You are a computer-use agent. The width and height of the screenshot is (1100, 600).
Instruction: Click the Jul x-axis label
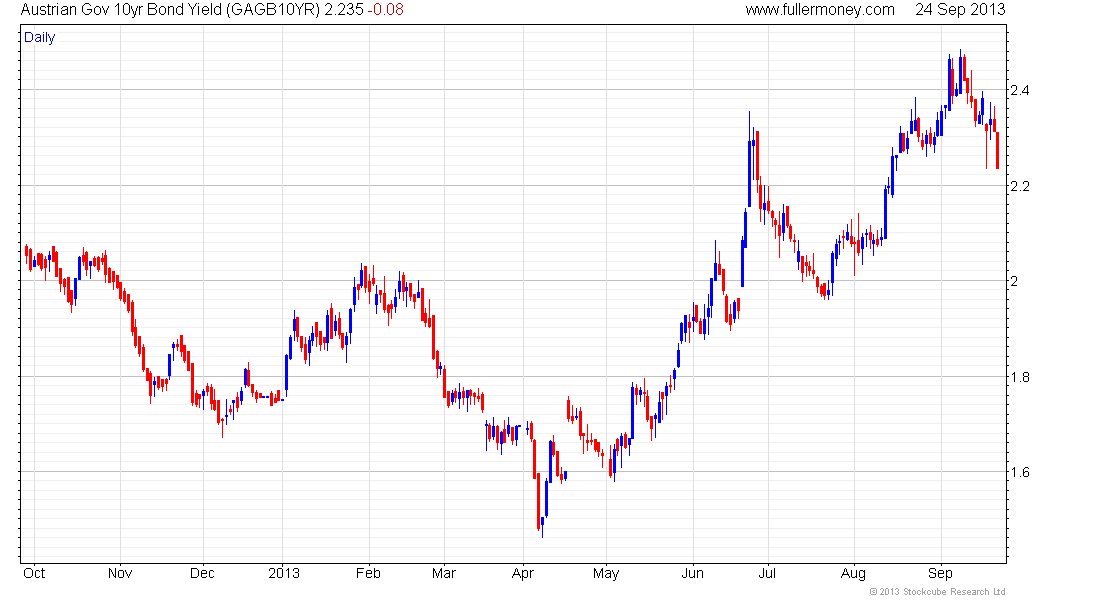pyautogui.click(x=767, y=573)
